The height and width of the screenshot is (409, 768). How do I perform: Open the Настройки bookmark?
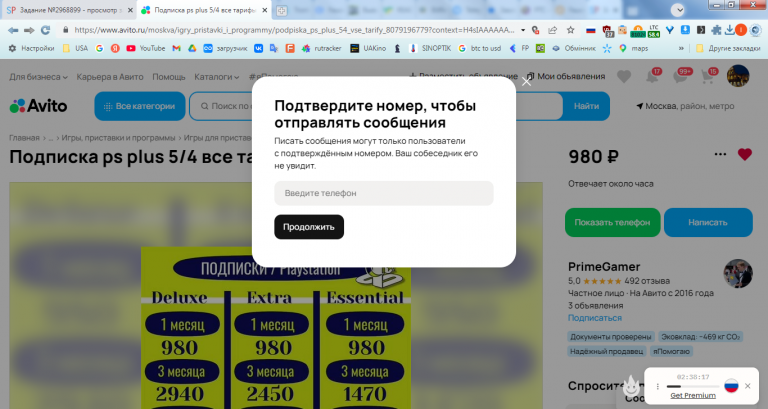tap(31, 48)
